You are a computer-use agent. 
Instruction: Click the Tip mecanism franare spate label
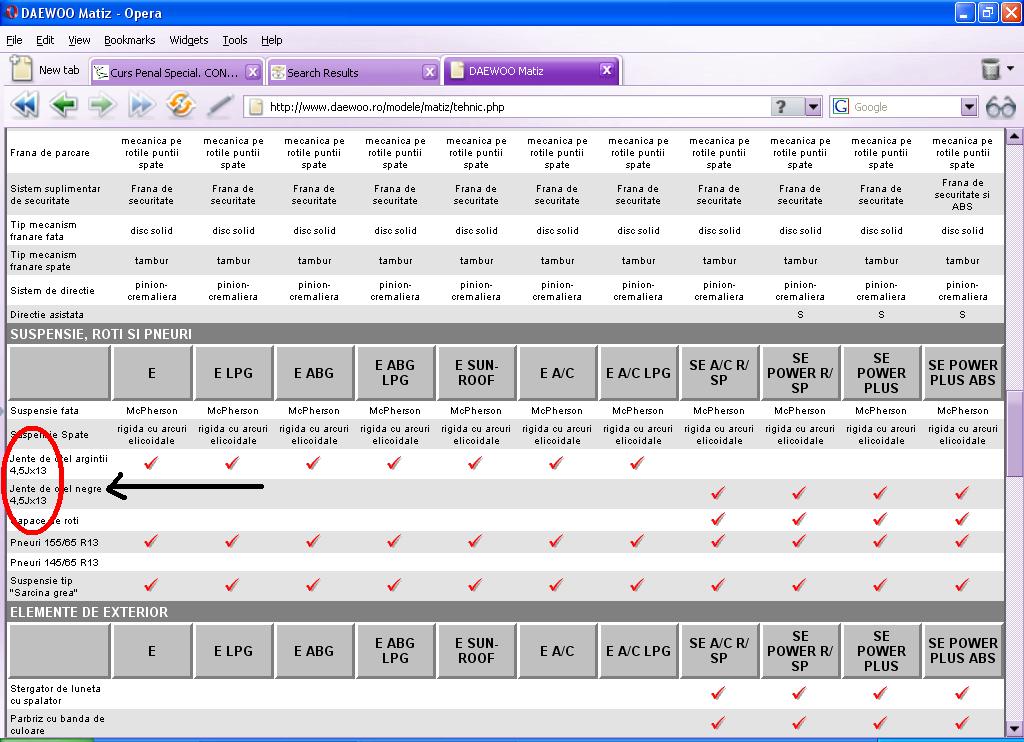43,261
